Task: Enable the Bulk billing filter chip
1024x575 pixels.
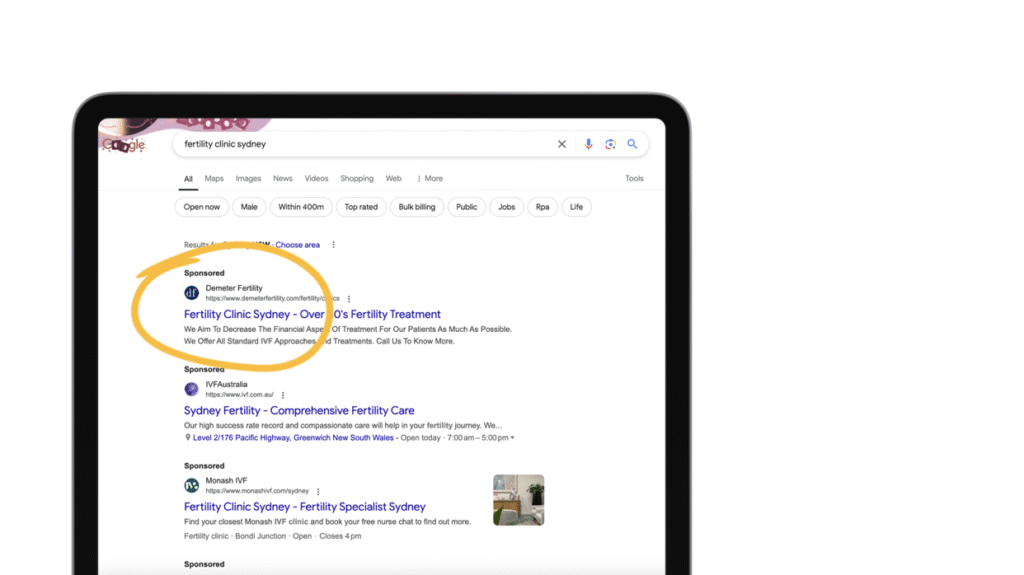Action: pyautogui.click(x=417, y=207)
